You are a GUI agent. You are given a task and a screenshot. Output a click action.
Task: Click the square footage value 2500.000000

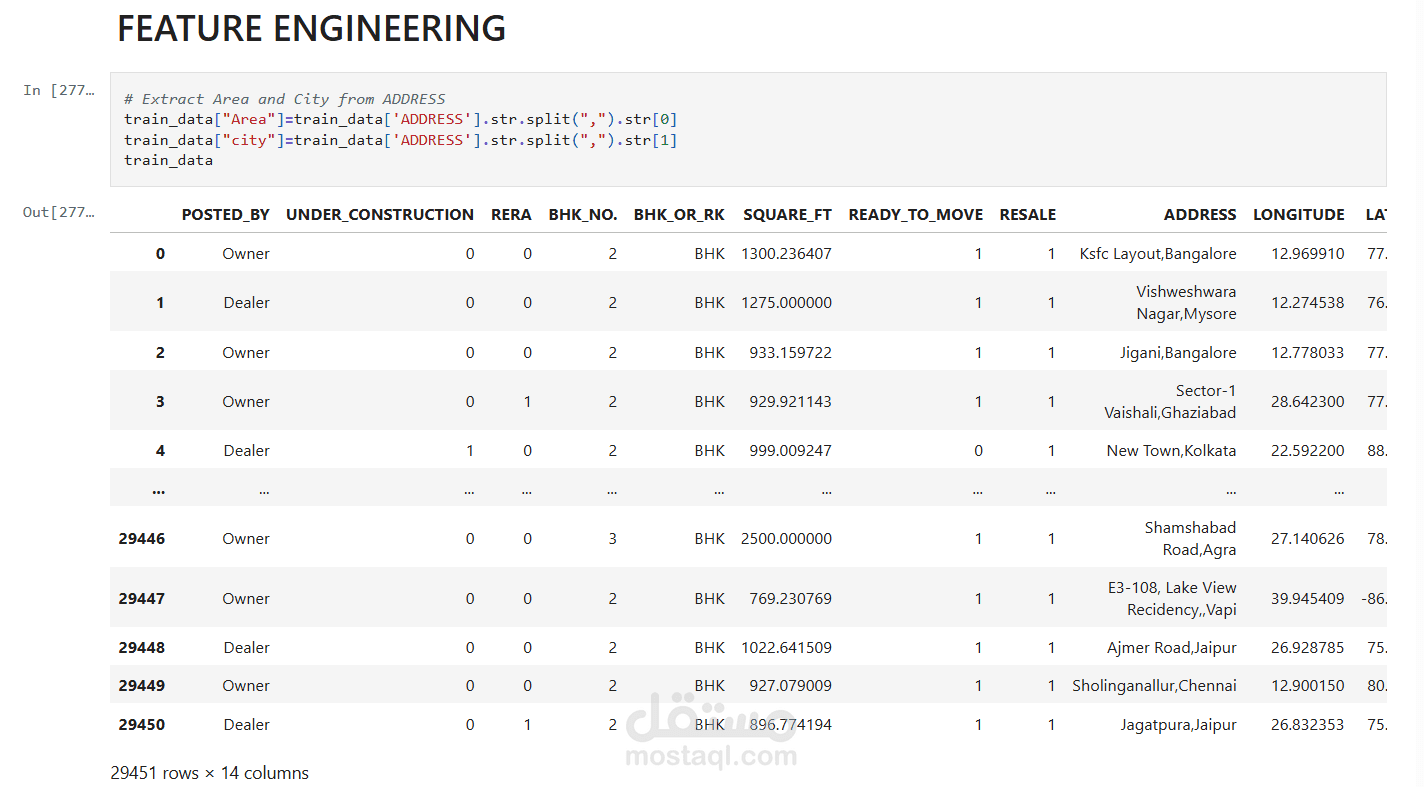pyautogui.click(x=786, y=538)
